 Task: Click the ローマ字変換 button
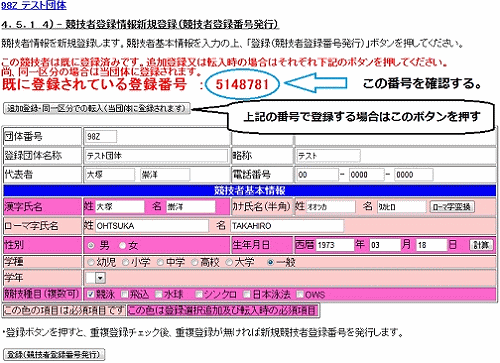452,207
